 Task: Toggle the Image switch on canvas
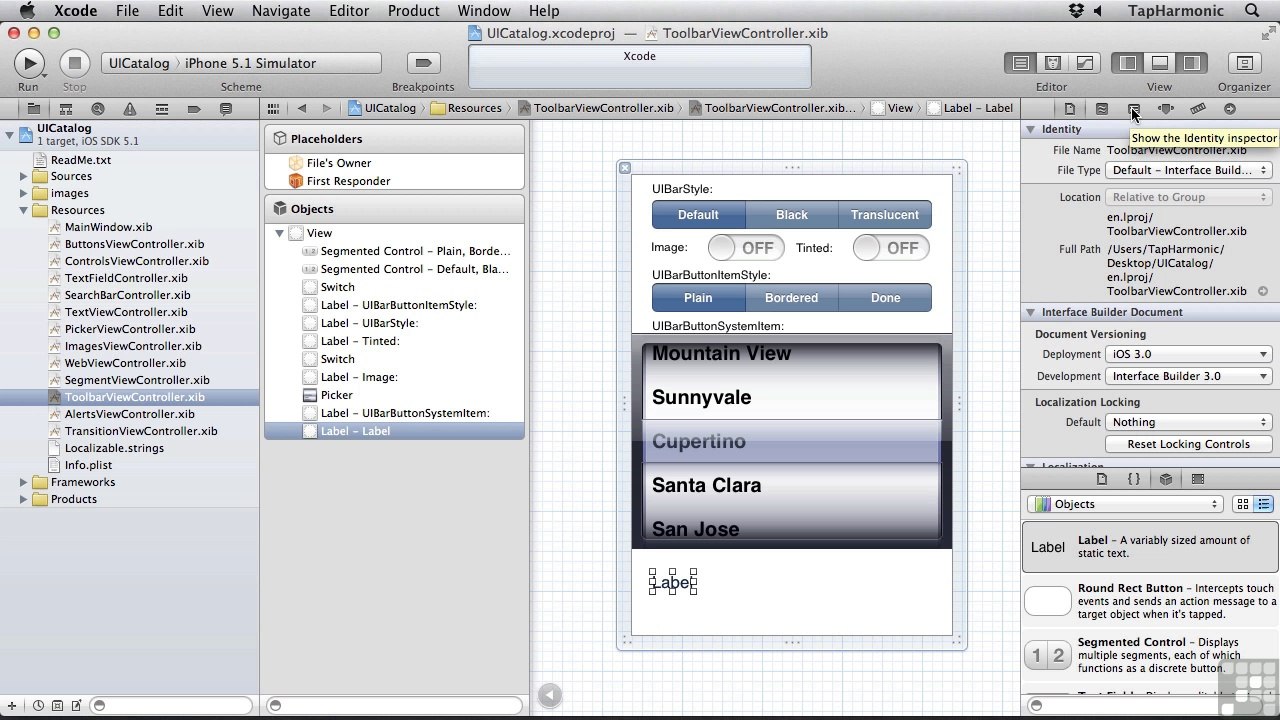(746, 248)
